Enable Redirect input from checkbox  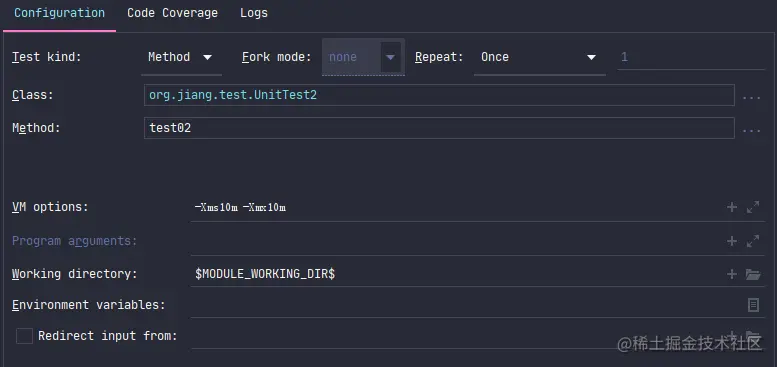point(24,336)
